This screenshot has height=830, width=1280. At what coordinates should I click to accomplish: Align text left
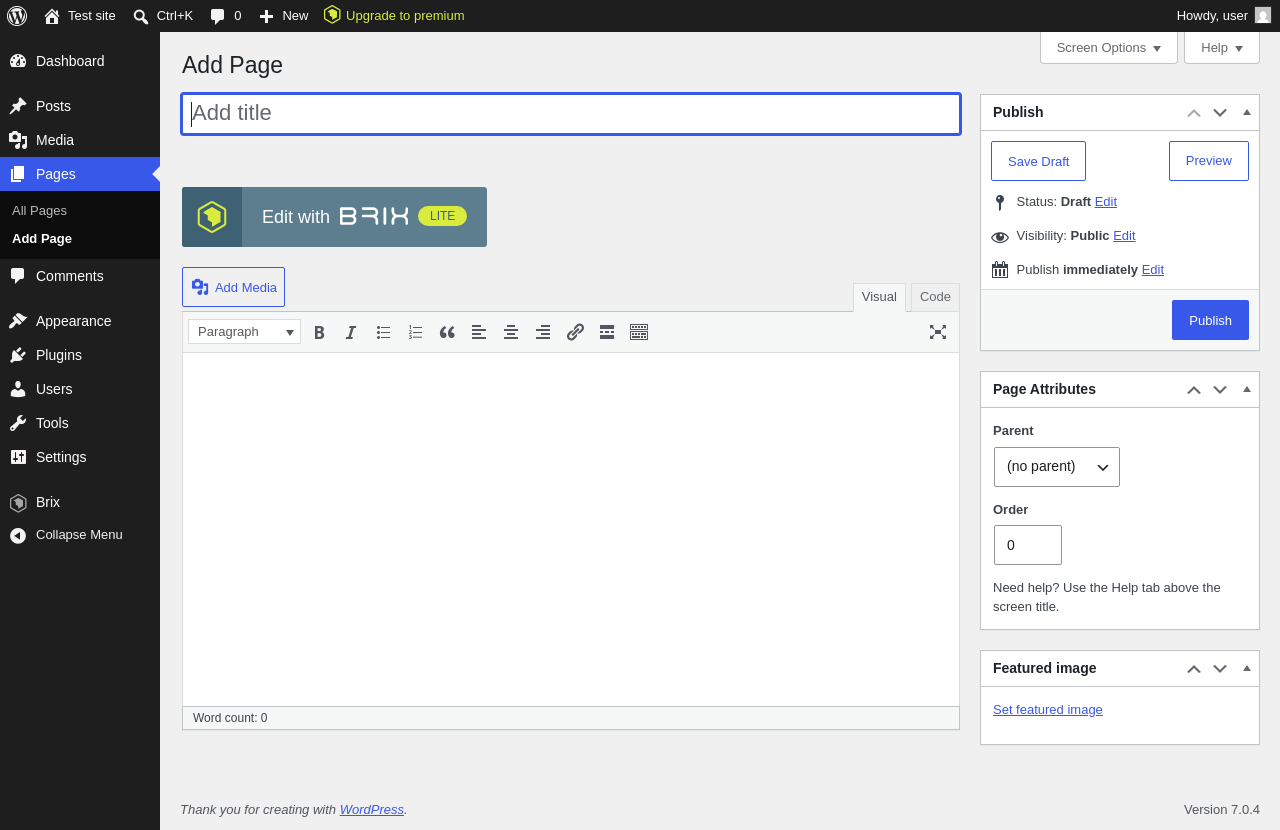[479, 332]
